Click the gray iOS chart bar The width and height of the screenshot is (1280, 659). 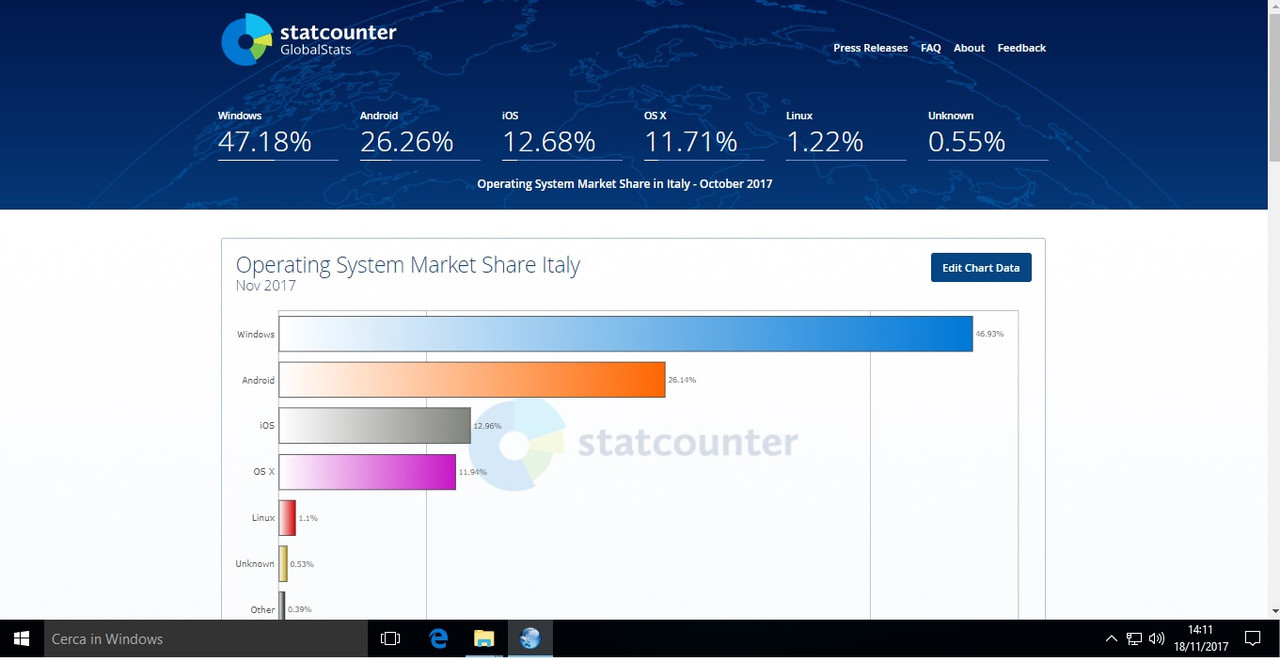(x=375, y=426)
